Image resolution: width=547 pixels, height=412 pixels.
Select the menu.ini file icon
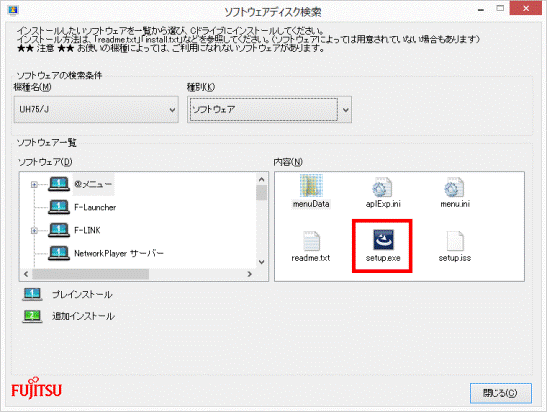(x=454, y=187)
